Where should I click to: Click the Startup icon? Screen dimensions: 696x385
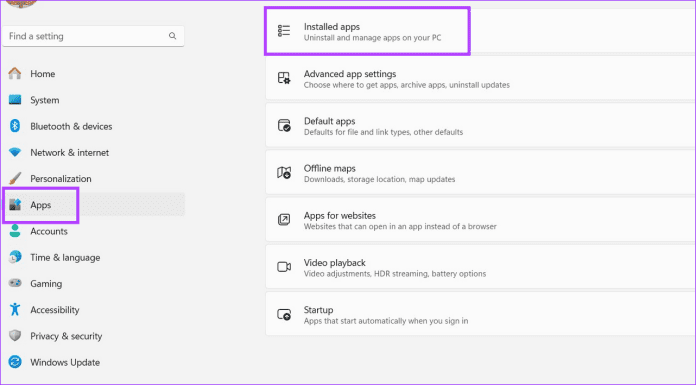pyautogui.click(x=284, y=314)
